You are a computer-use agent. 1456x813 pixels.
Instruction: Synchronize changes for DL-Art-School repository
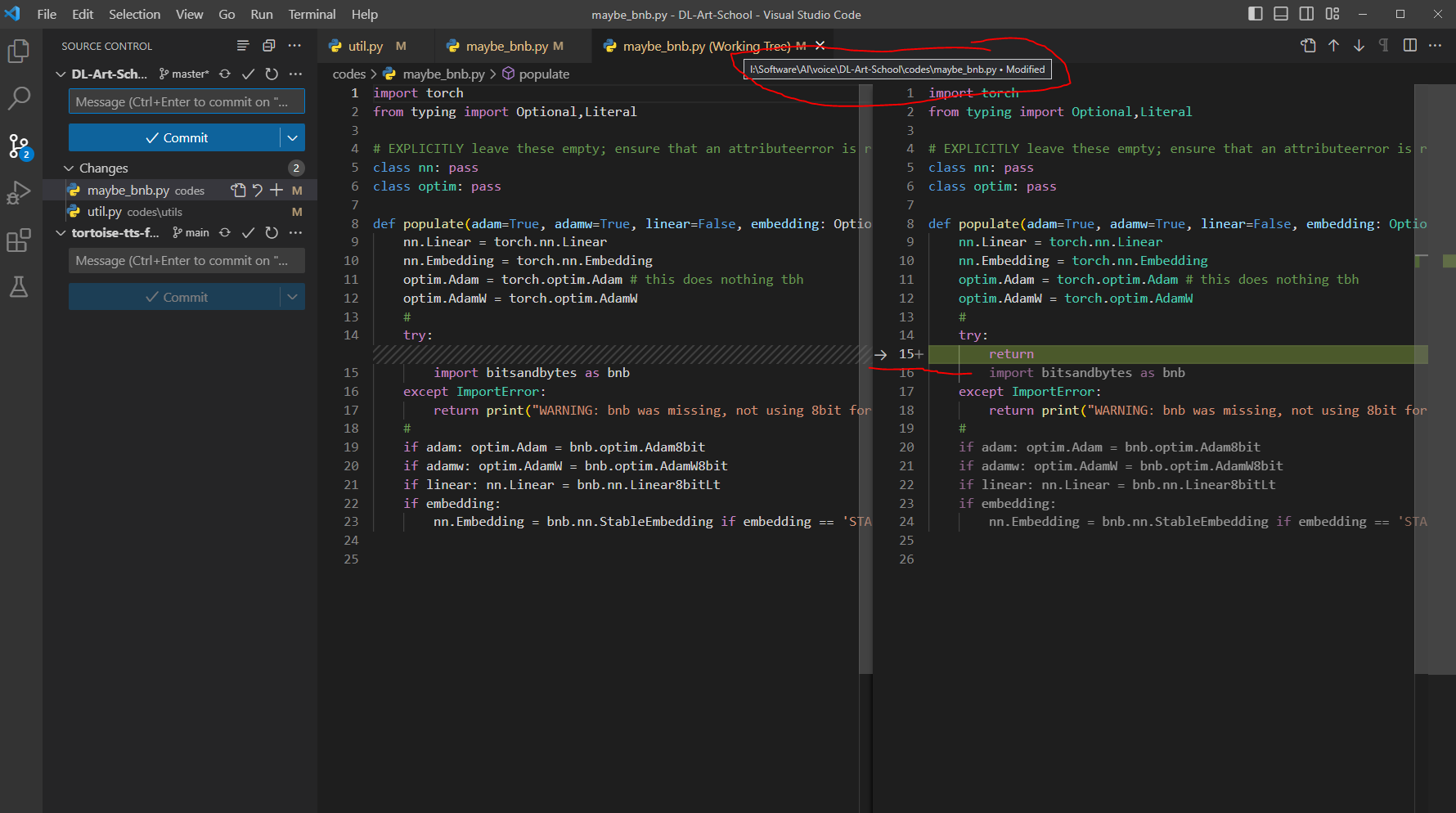click(225, 74)
